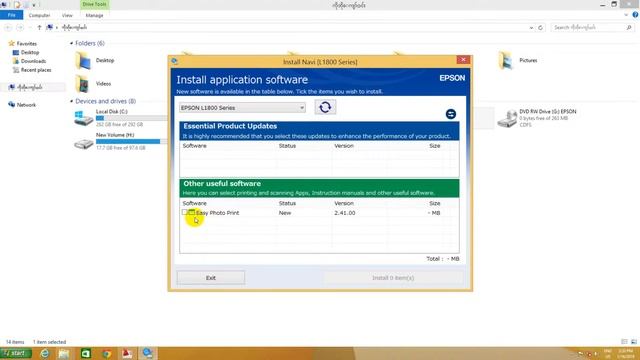The image size is (640, 360).
Task: Select the Local Disk (C:) drive icon
Action: pyautogui.click(x=84, y=118)
